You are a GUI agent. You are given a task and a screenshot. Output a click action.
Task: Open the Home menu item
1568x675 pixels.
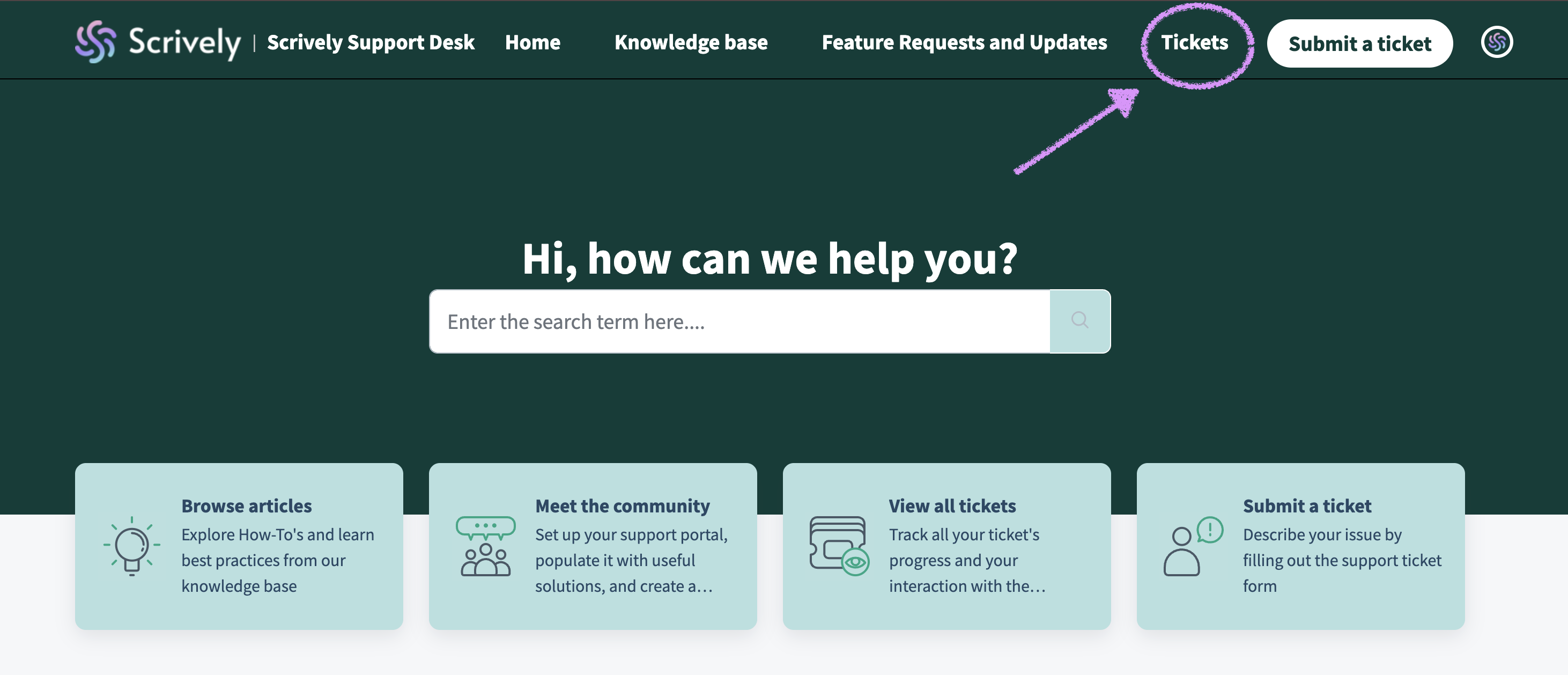(x=532, y=42)
